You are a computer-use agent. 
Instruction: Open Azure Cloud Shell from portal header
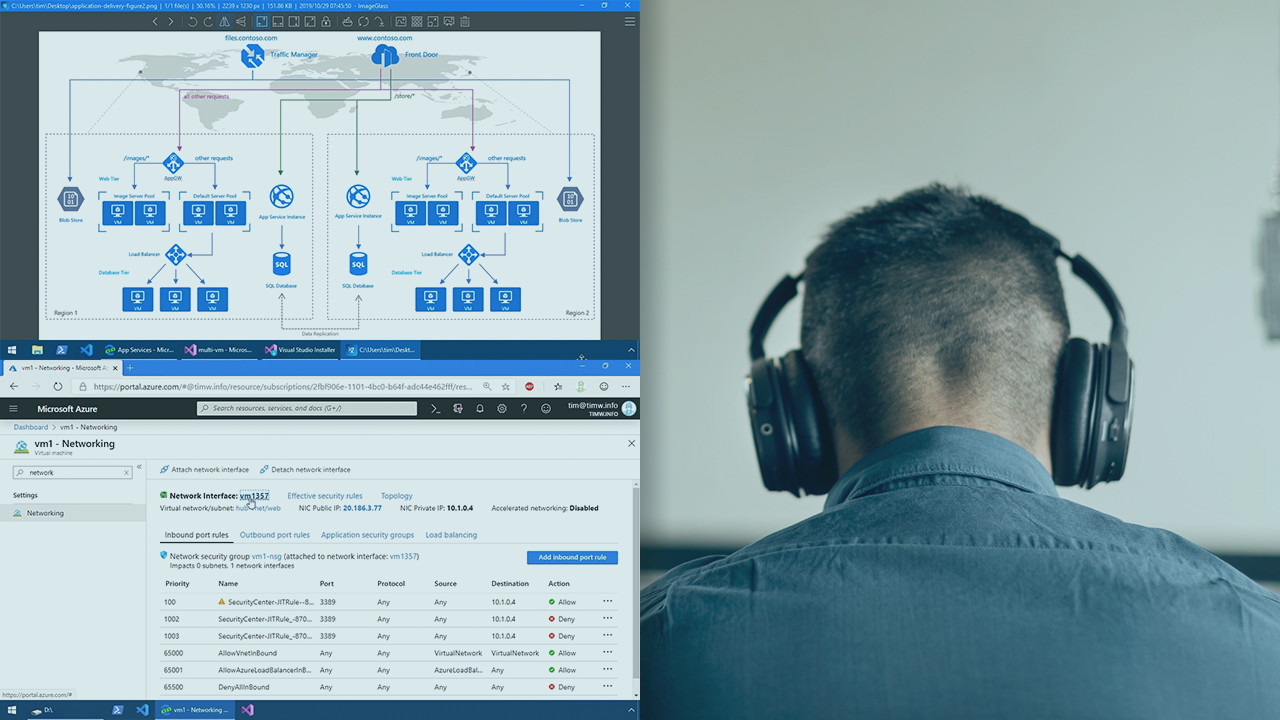(435, 409)
